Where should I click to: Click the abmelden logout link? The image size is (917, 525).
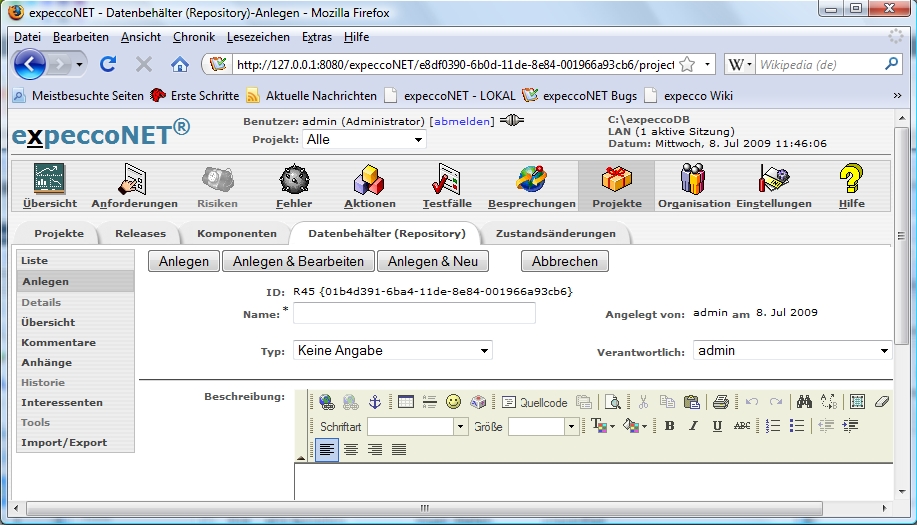click(x=461, y=121)
